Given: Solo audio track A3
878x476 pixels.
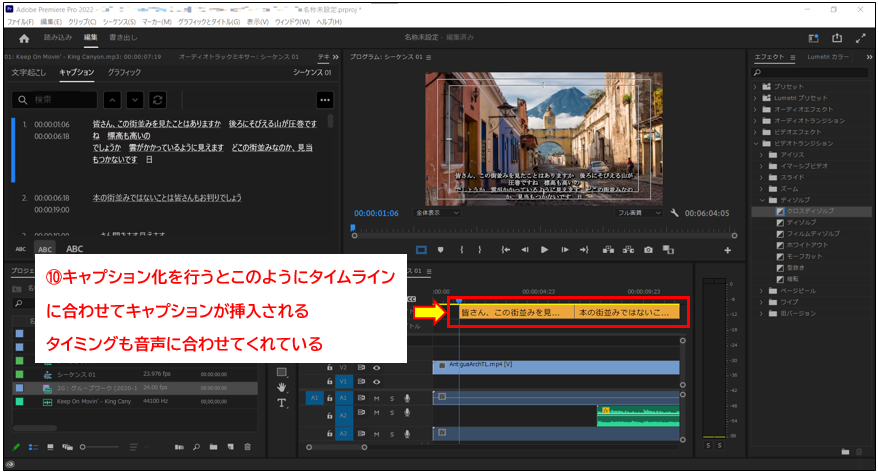Looking at the screenshot, I should pos(392,434).
